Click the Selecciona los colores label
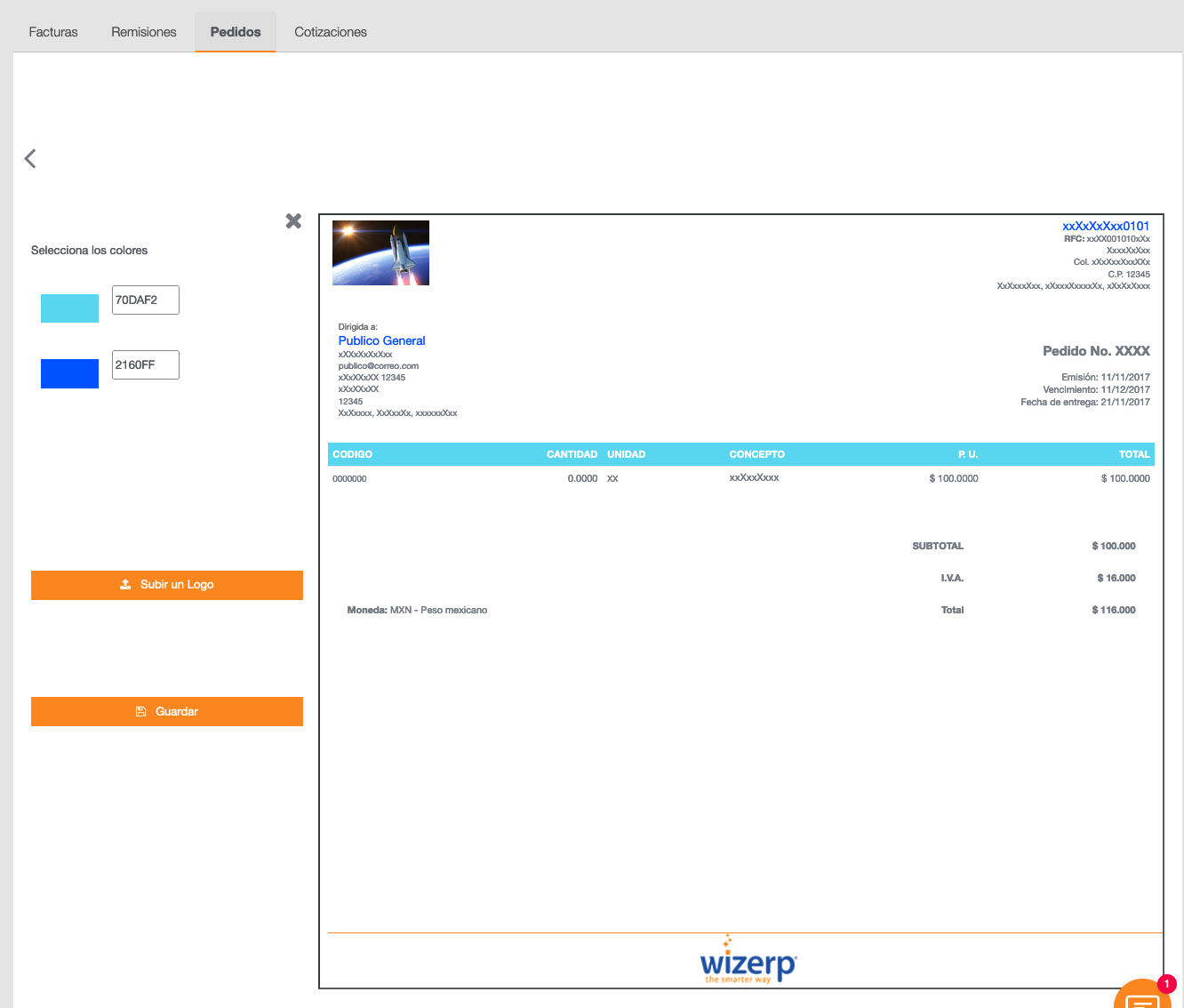 pos(89,251)
